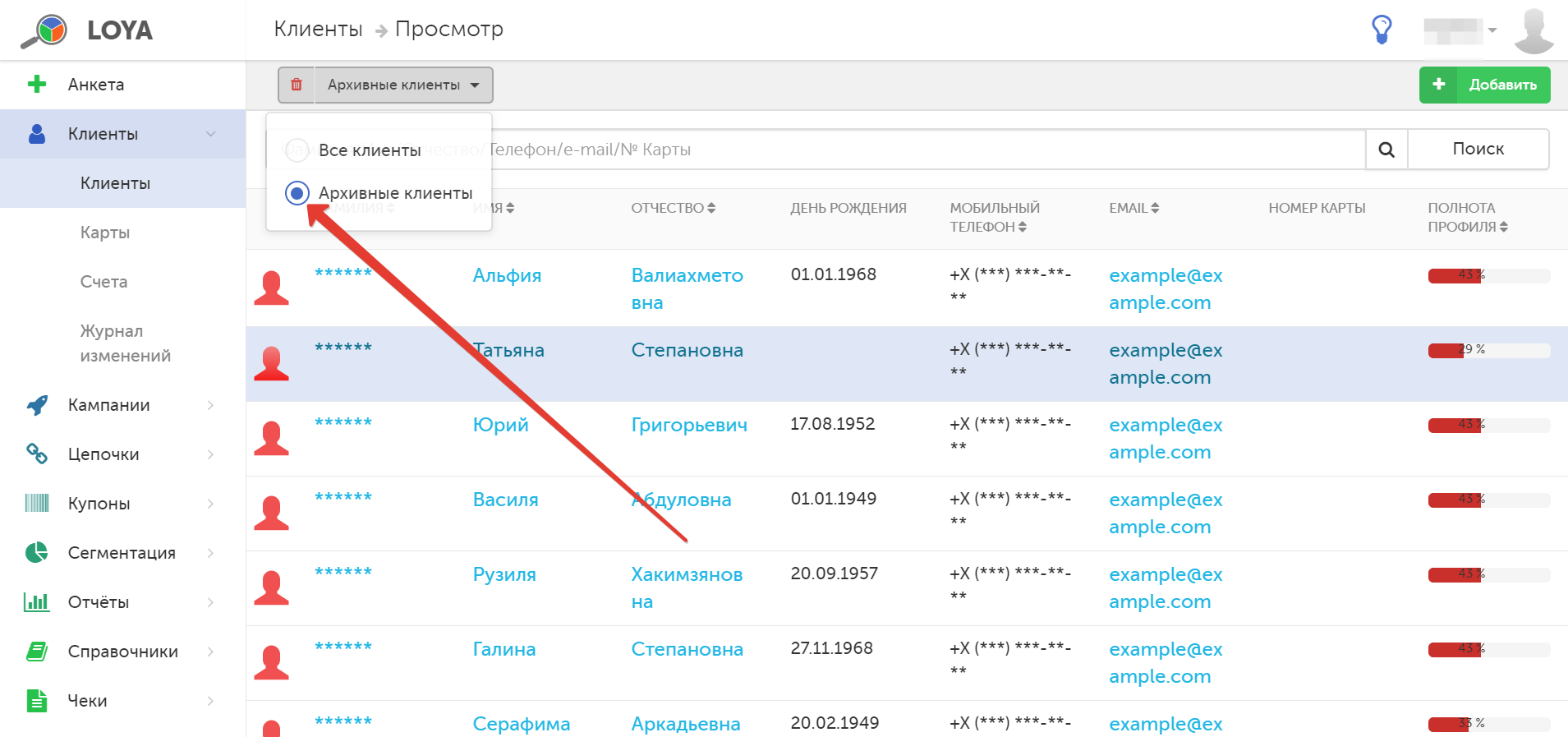This screenshot has width=1568, height=737.
Task: Click the green Добавить button
Action: 1484,85
